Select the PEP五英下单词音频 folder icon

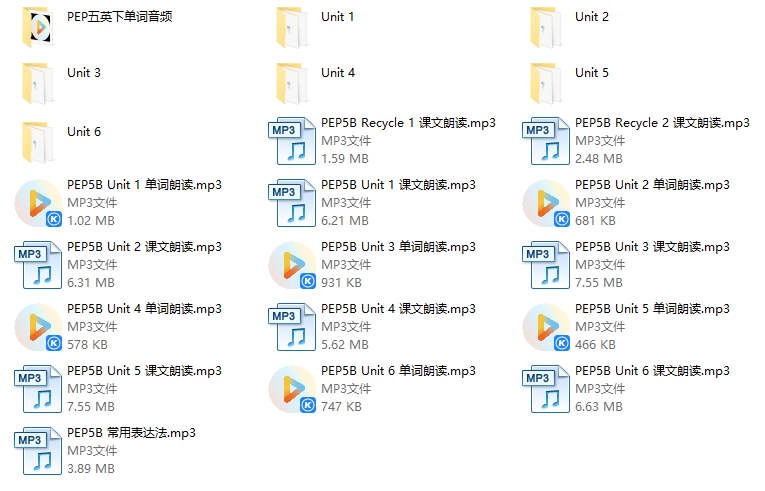click(38, 27)
